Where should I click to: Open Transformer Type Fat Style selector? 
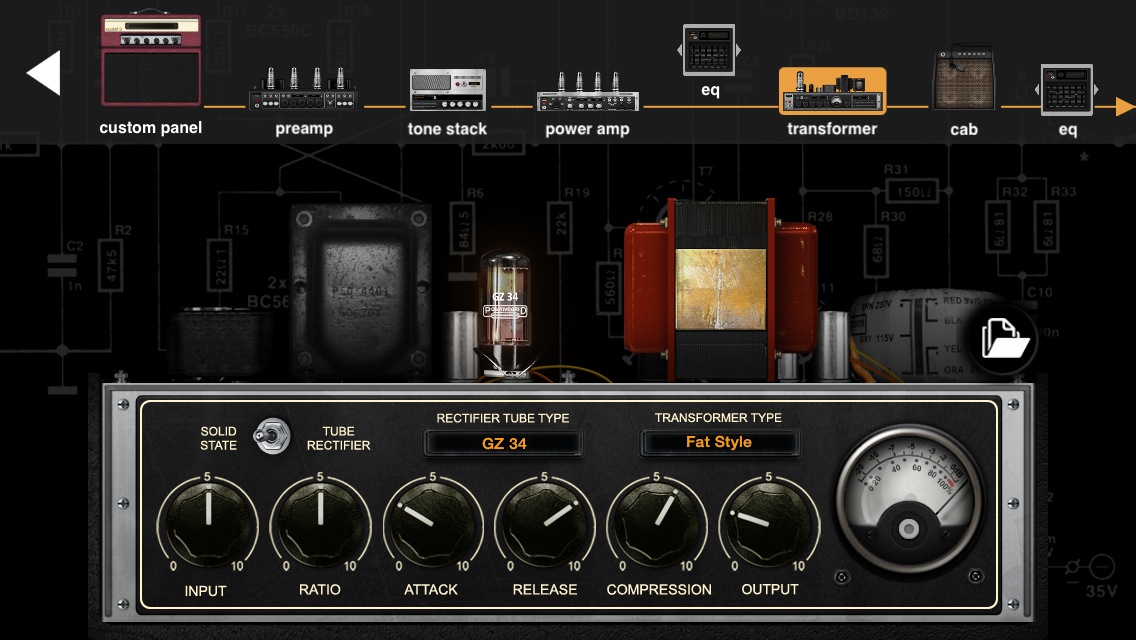coord(719,442)
